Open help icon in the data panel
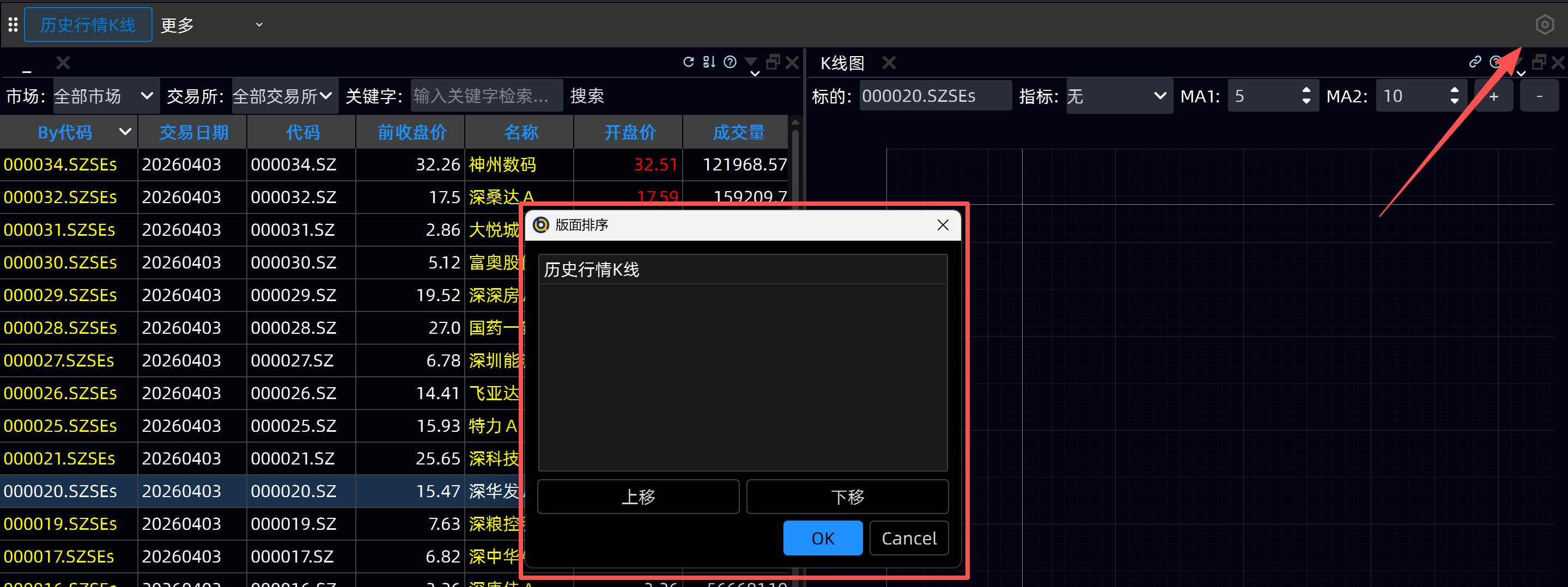 point(730,62)
